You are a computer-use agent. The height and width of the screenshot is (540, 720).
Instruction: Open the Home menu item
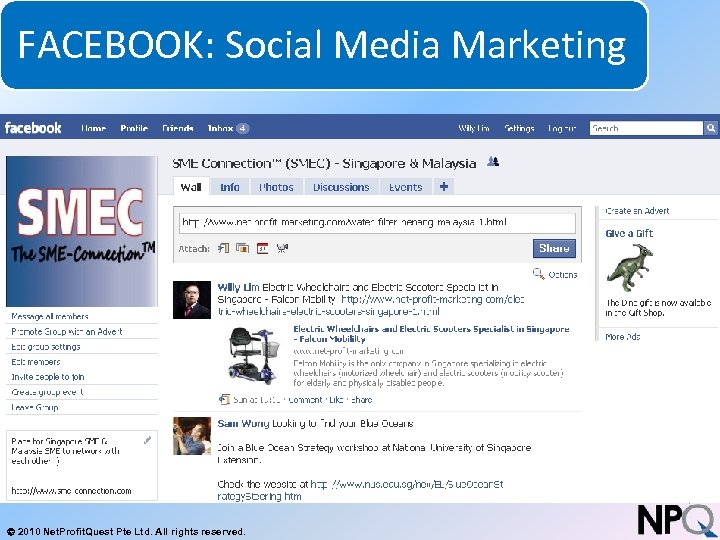[93, 128]
